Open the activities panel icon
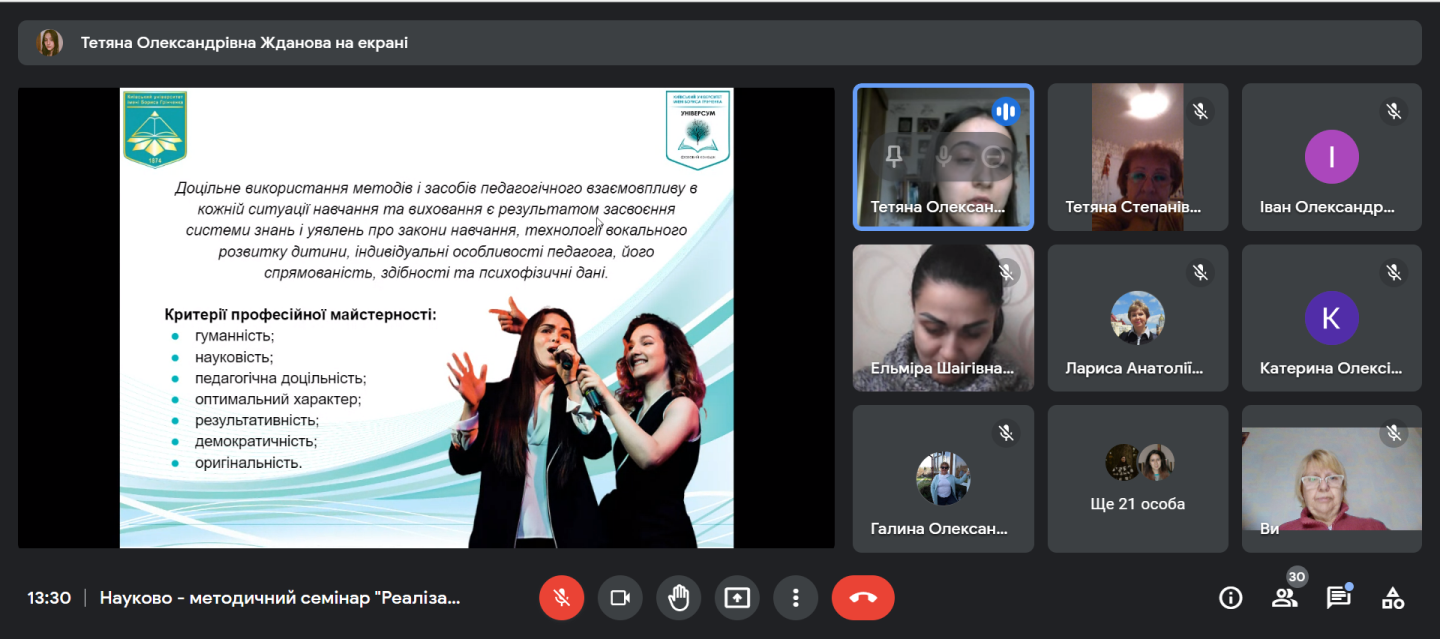The width and height of the screenshot is (1440, 639). coord(1392,598)
